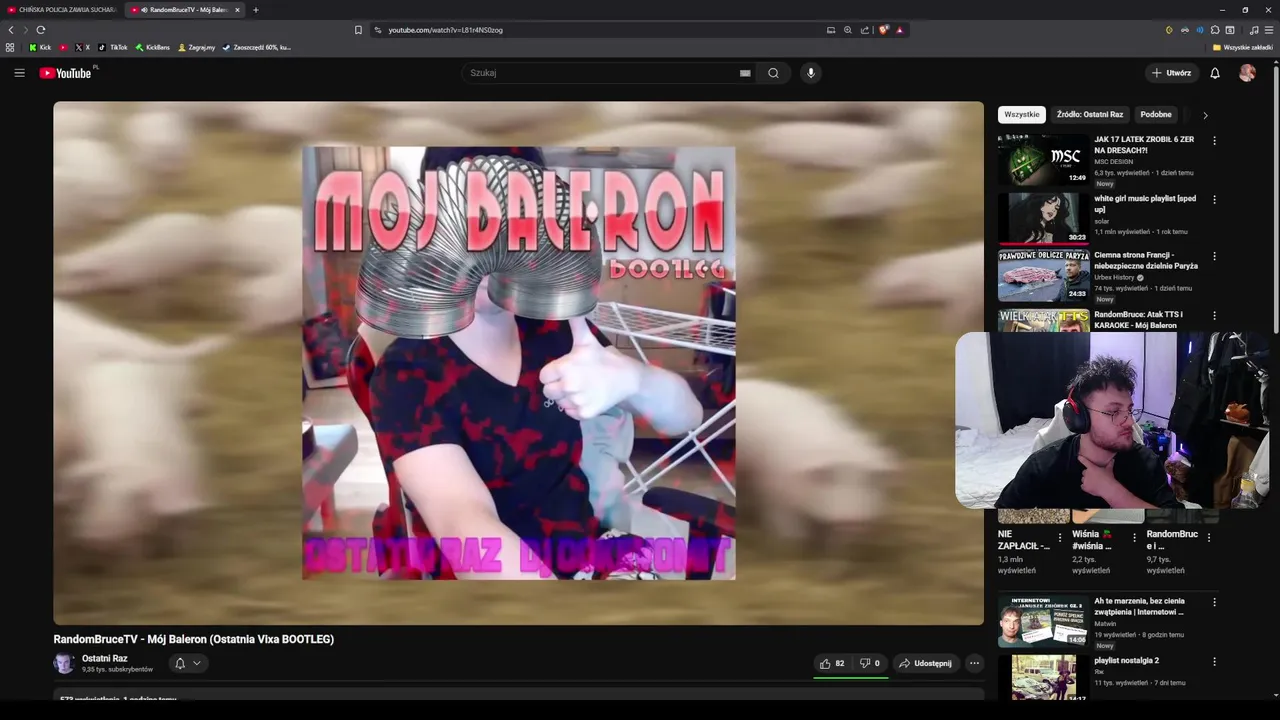
Task: Click the video player to pause
Action: [x=518, y=363]
